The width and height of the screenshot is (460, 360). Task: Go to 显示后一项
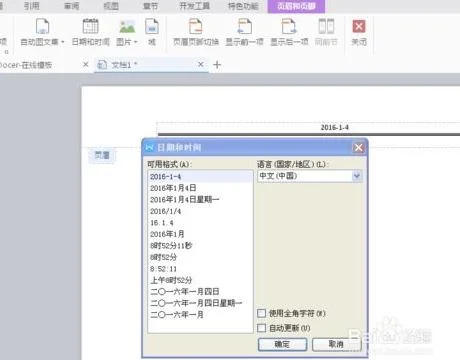click(289, 32)
